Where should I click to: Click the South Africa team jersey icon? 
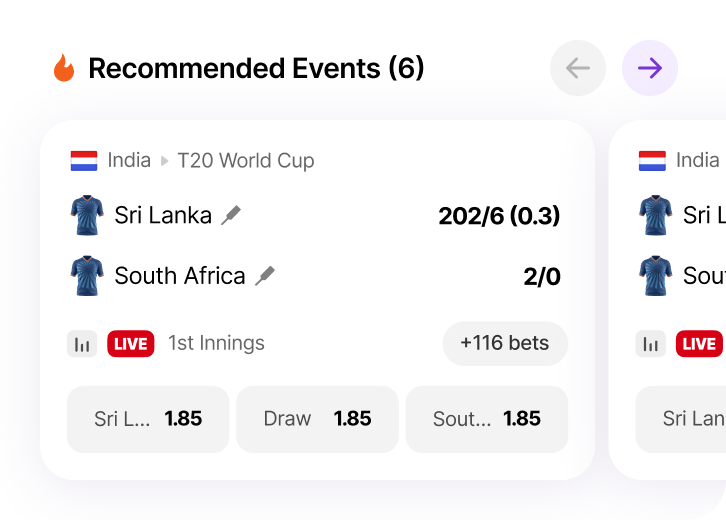click(x=87, y=276)
